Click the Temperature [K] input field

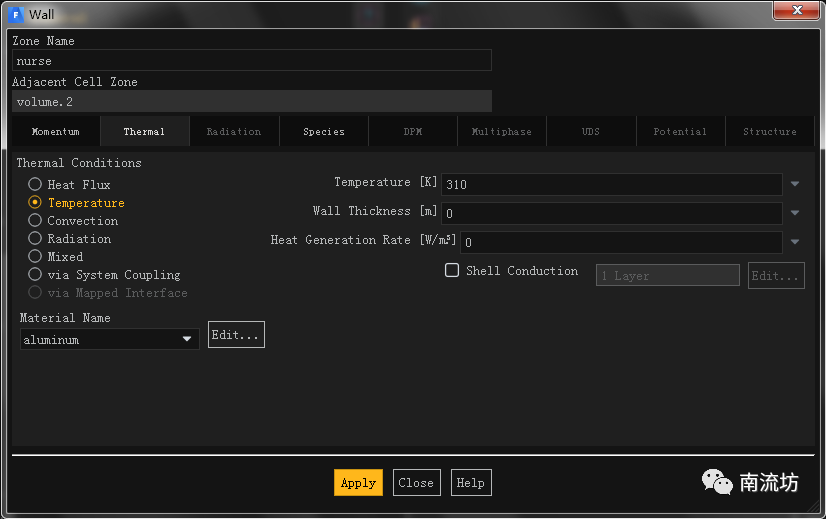[611, 185]
